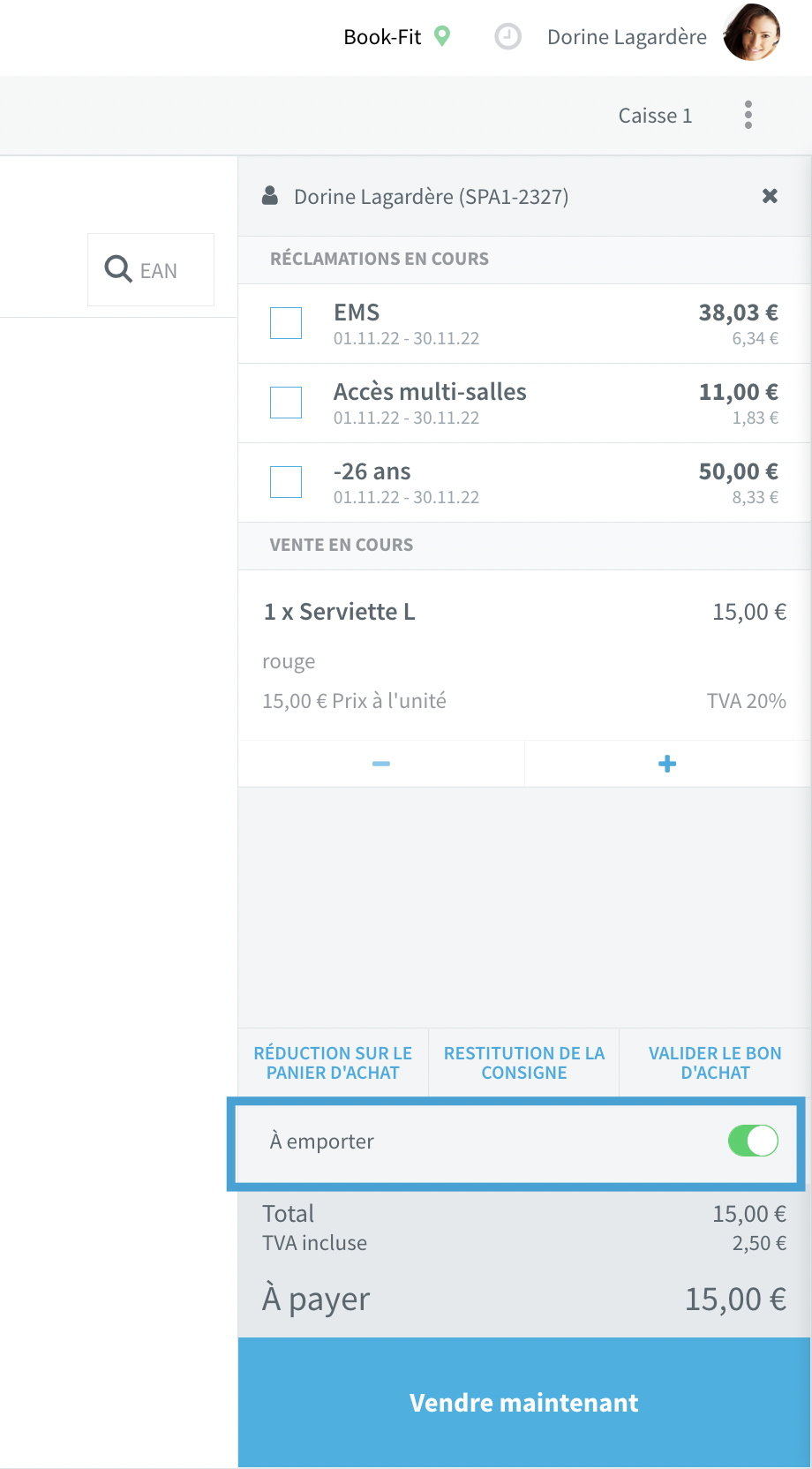
Task: Select Restitution de la consigne
Action: point(524,1063)
